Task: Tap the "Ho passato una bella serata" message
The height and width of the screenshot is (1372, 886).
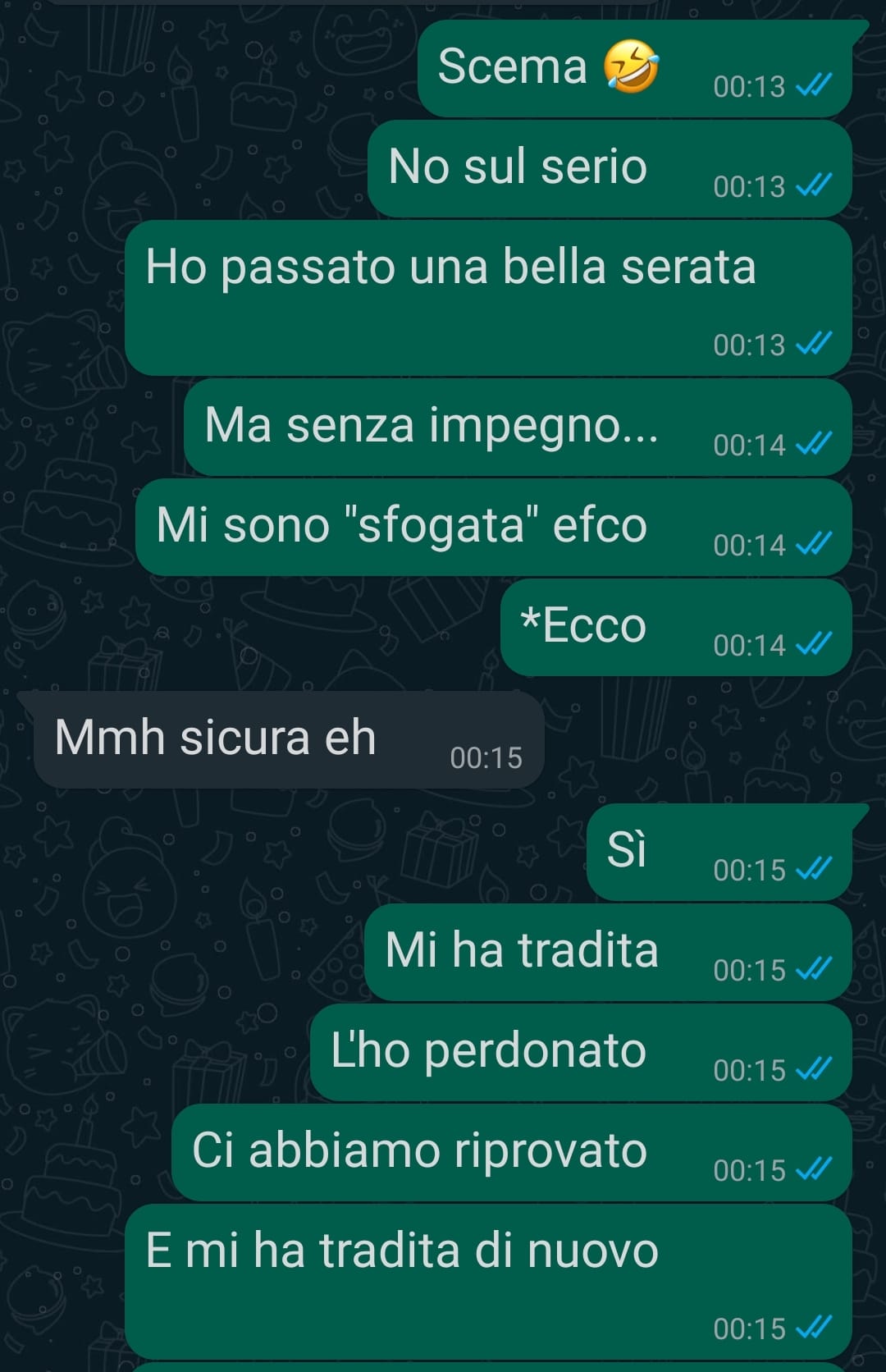Action: [488, 298]
